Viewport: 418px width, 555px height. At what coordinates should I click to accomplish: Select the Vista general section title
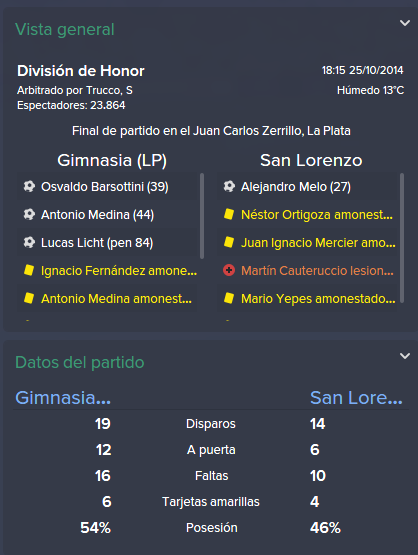click(65, 29)
